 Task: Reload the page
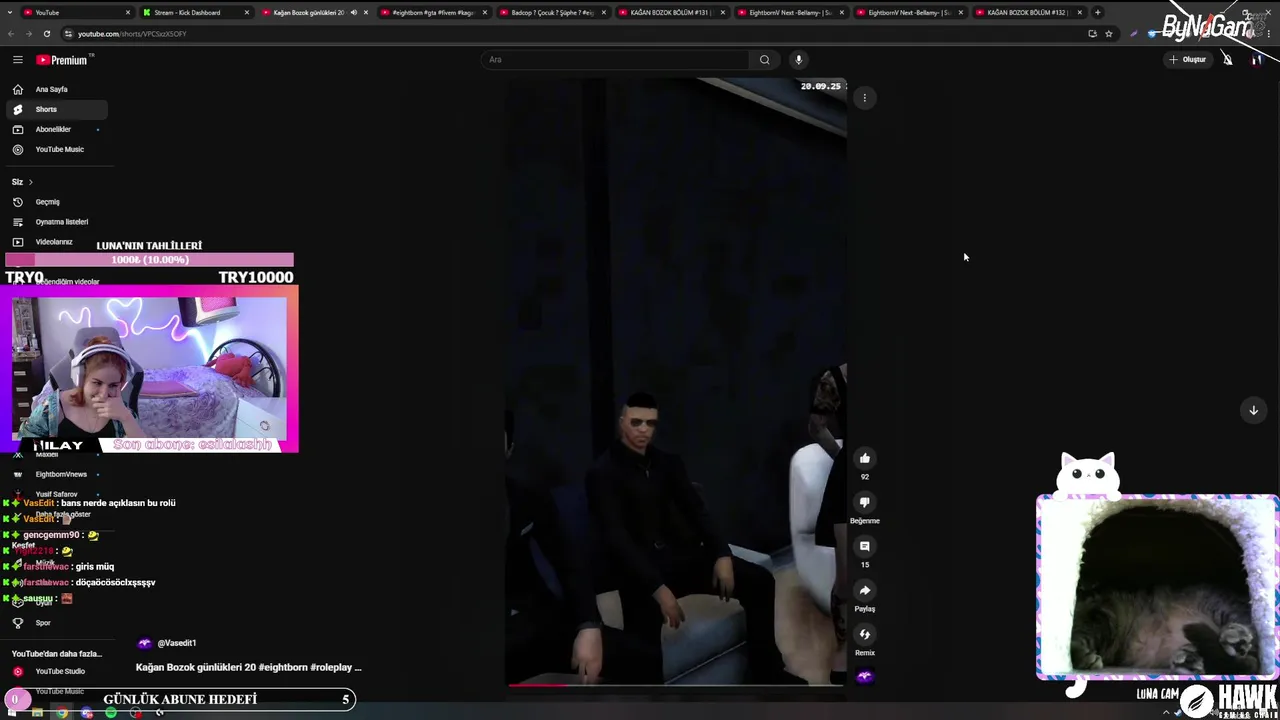click(x=46, y=33)
